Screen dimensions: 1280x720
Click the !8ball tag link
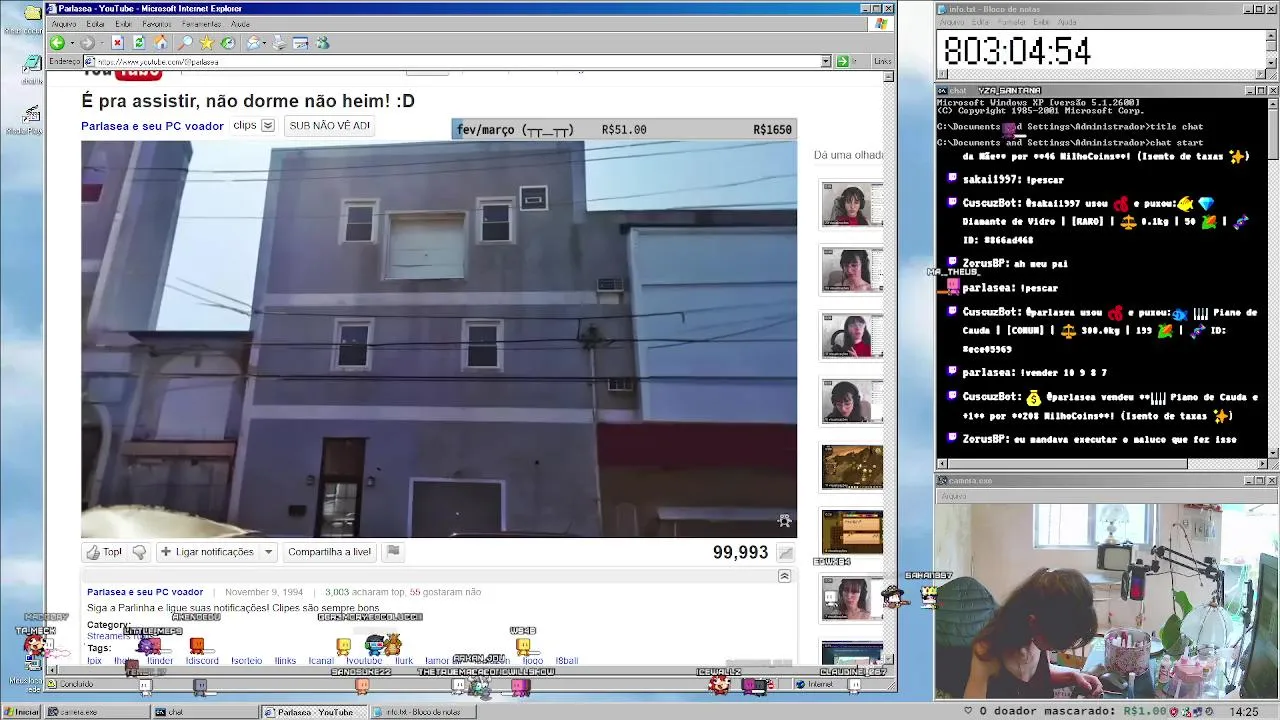pyautogui.click(x=567, y=661)
